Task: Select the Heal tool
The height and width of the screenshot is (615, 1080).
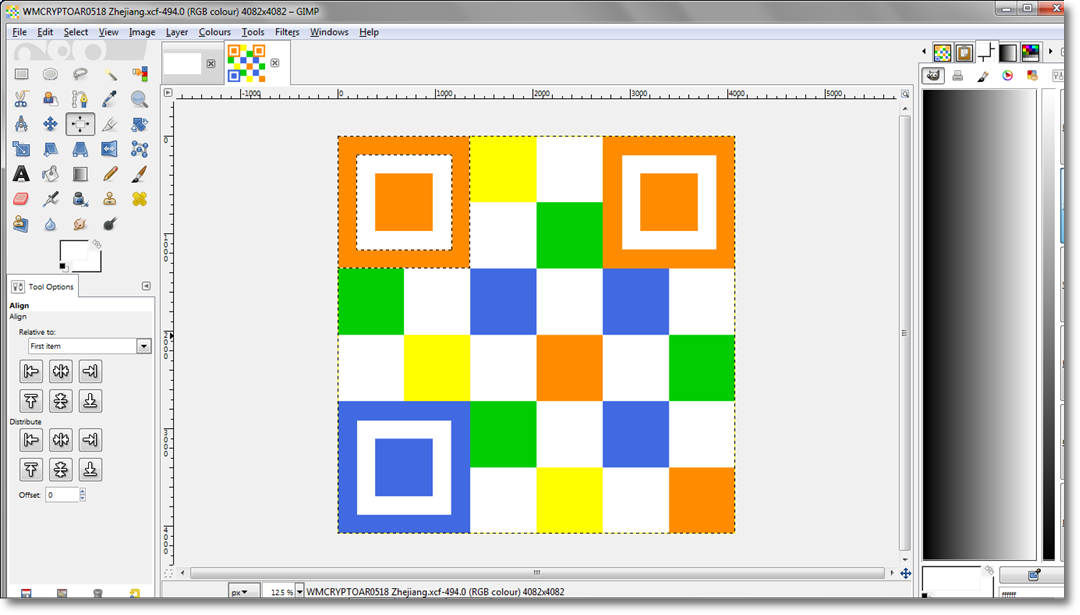Action: [139, 199]
